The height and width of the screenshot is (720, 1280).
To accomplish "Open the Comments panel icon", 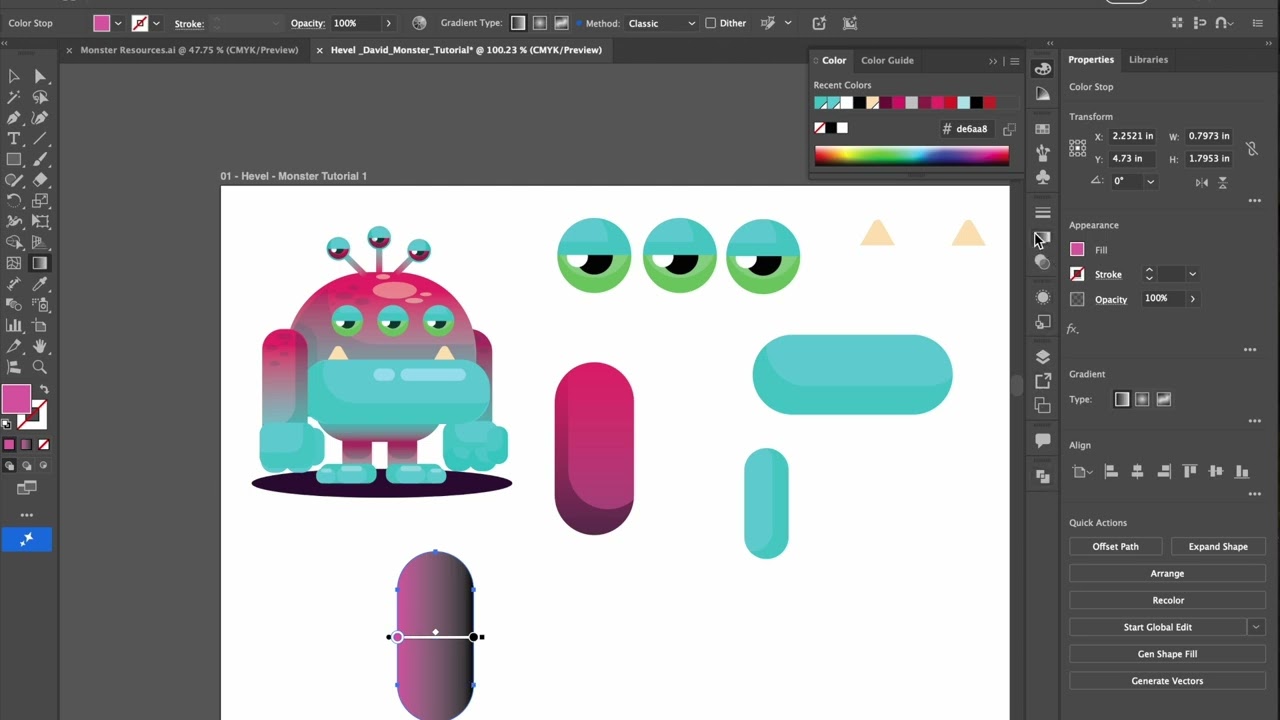I will pos(1043,440).
